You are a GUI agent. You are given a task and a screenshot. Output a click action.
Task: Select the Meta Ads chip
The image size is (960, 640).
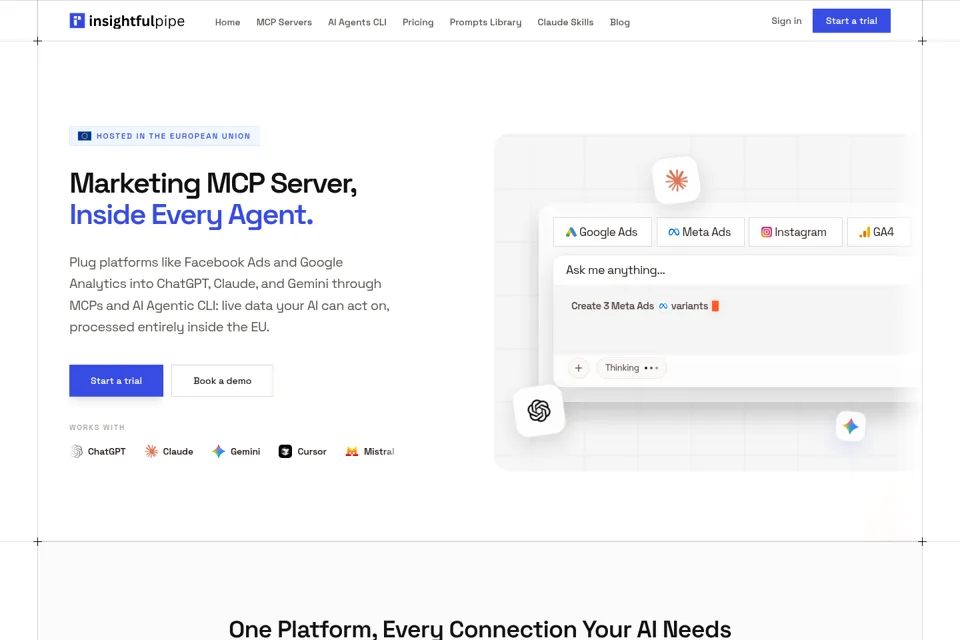(x=700, y=232)
